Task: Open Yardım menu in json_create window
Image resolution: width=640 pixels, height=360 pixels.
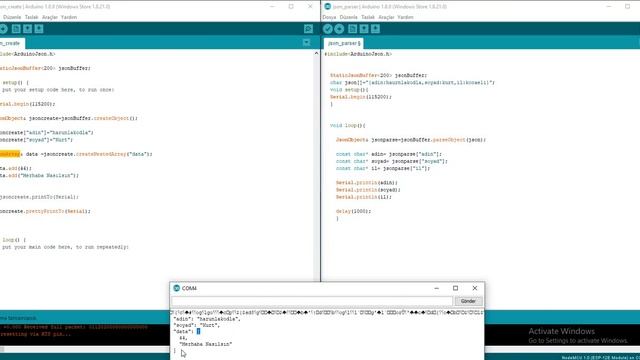Action: [x=69, y=17]
